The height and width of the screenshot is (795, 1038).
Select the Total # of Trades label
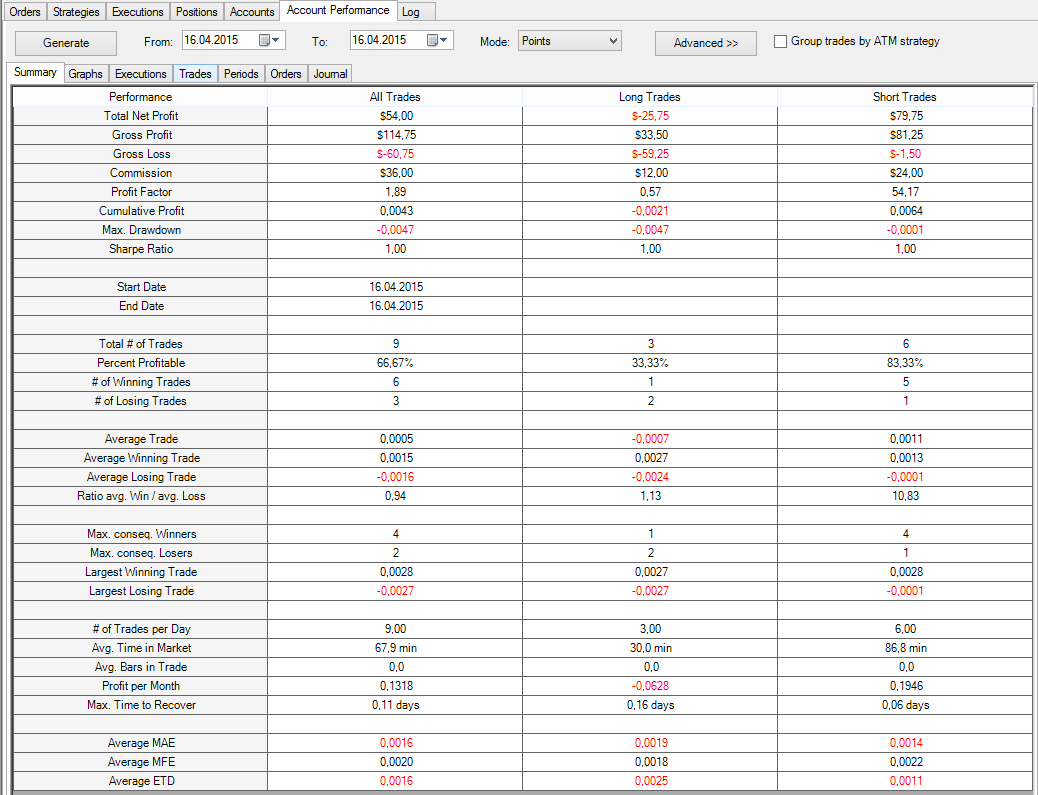click(140, 344)
